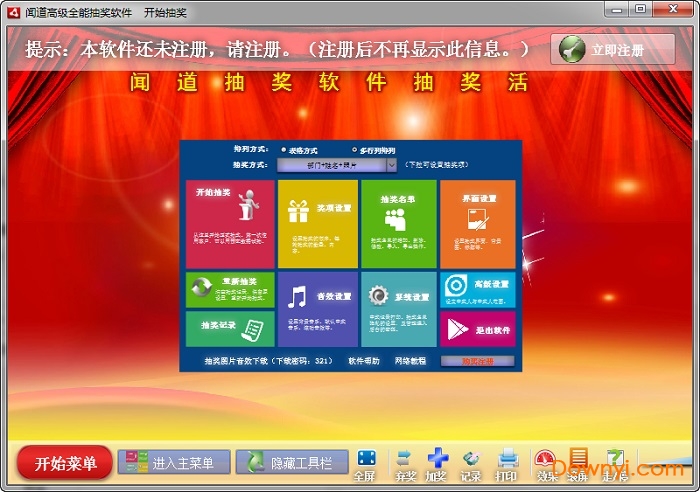Click the 重新抽奖 refresh tile
The width and height of the screenshot is (700, 492).
pos(230,290)
